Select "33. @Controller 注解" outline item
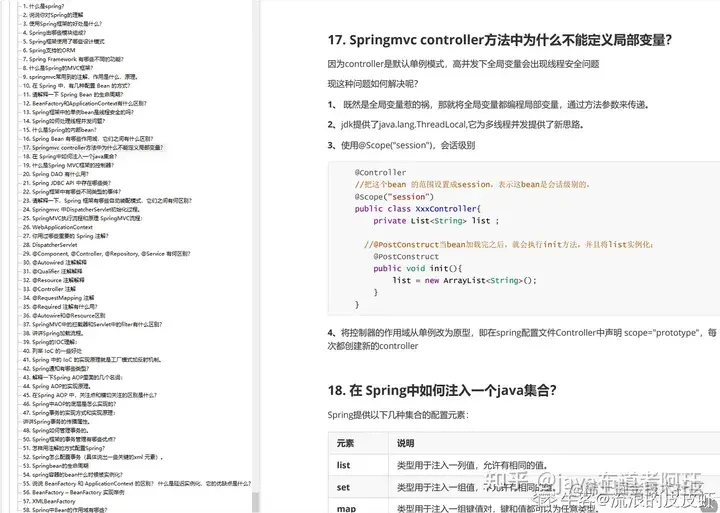Image resolution: width=720 pixels, height=513 pixels. tap(50, 289)
